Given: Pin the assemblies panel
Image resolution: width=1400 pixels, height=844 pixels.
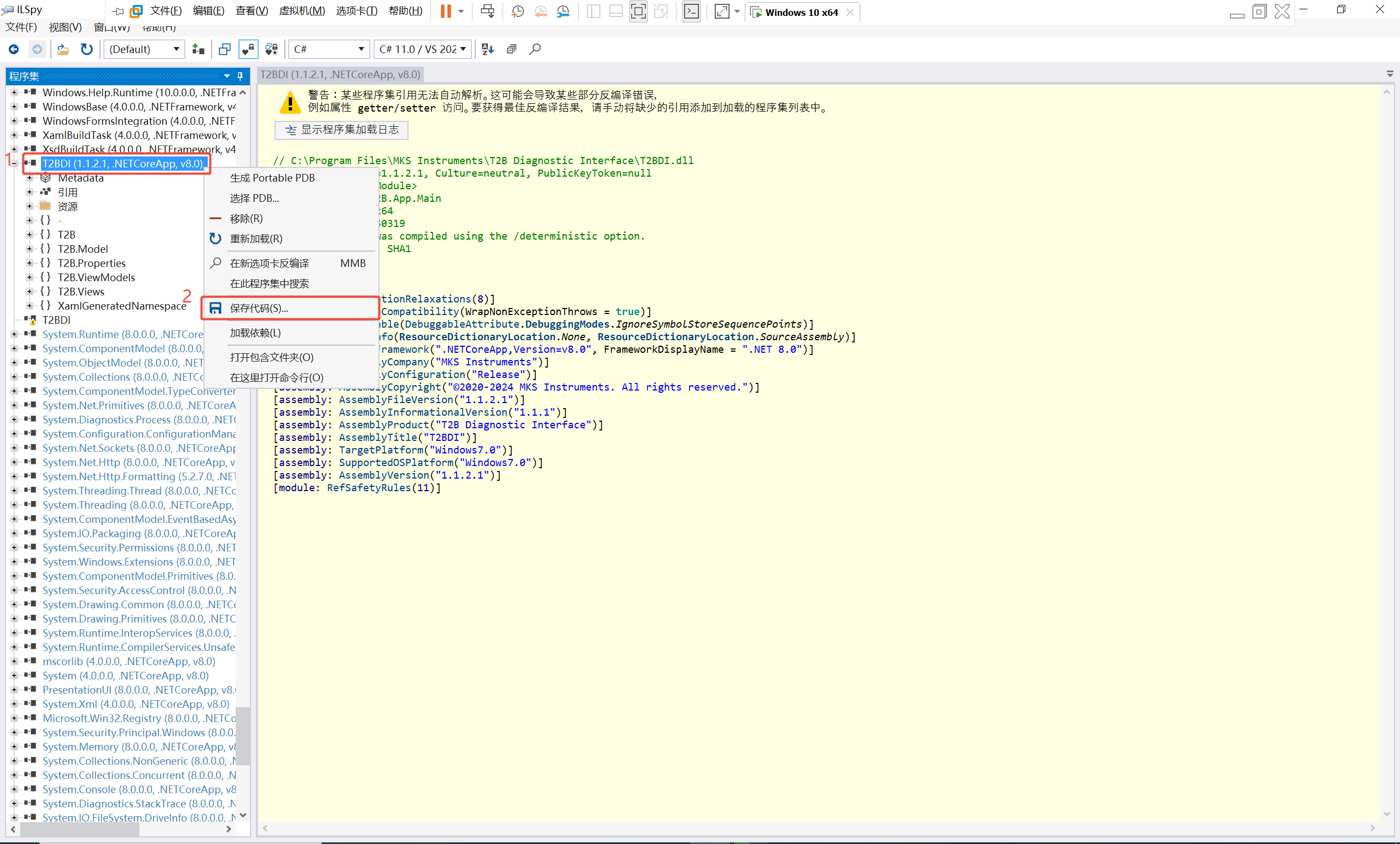Looking at the screenshot, I should pyautogui.click(x=240, y=76).
